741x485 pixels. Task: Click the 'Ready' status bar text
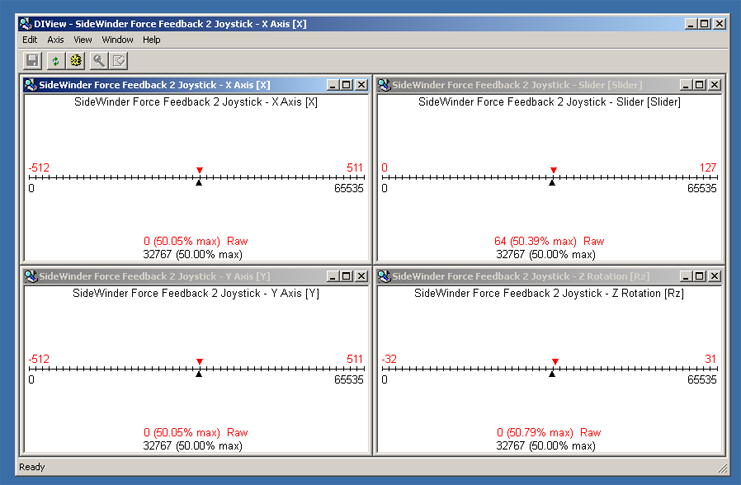click(x=32, y=467)
